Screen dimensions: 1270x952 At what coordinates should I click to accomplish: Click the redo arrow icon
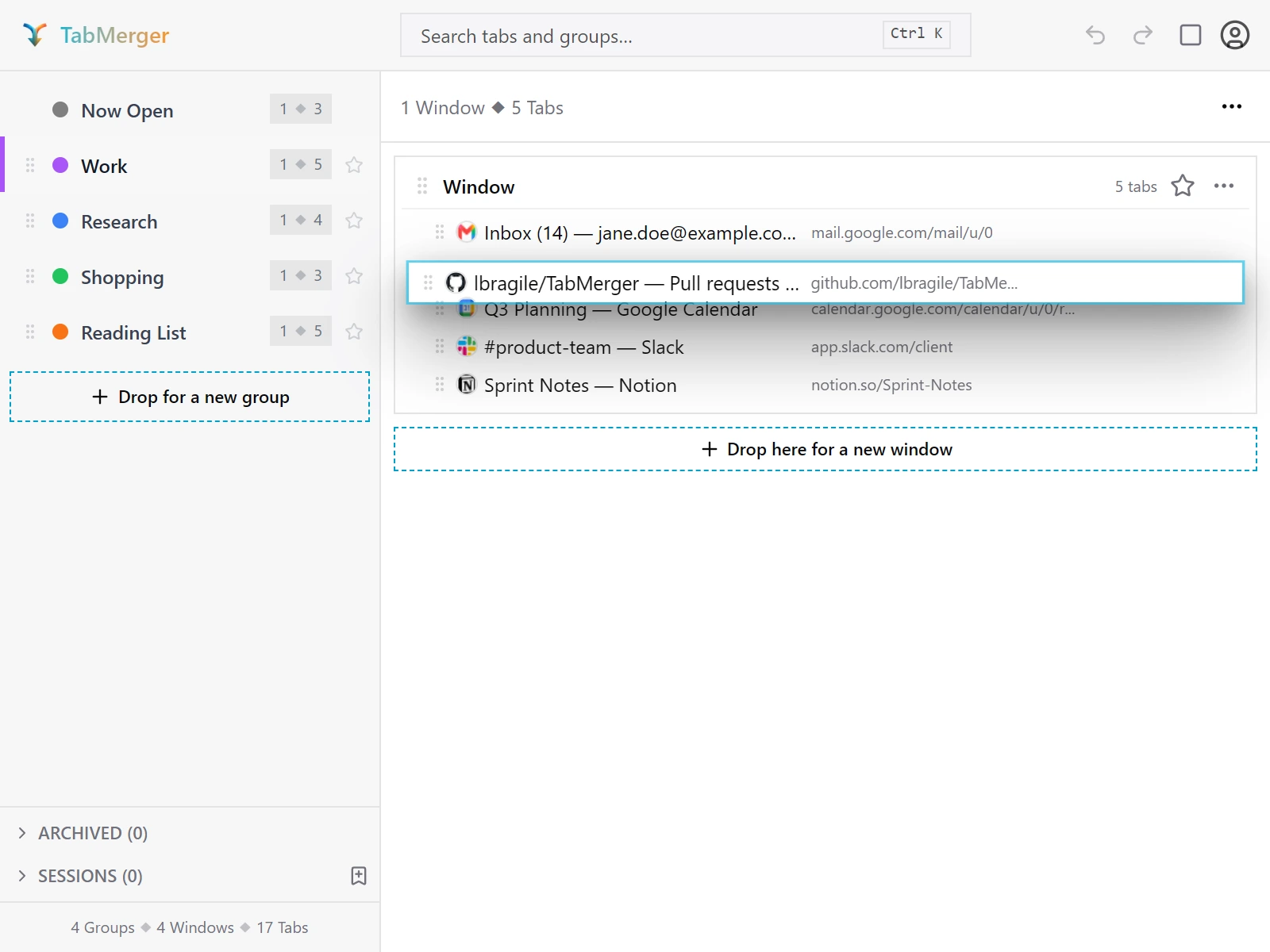(1143, 35)
